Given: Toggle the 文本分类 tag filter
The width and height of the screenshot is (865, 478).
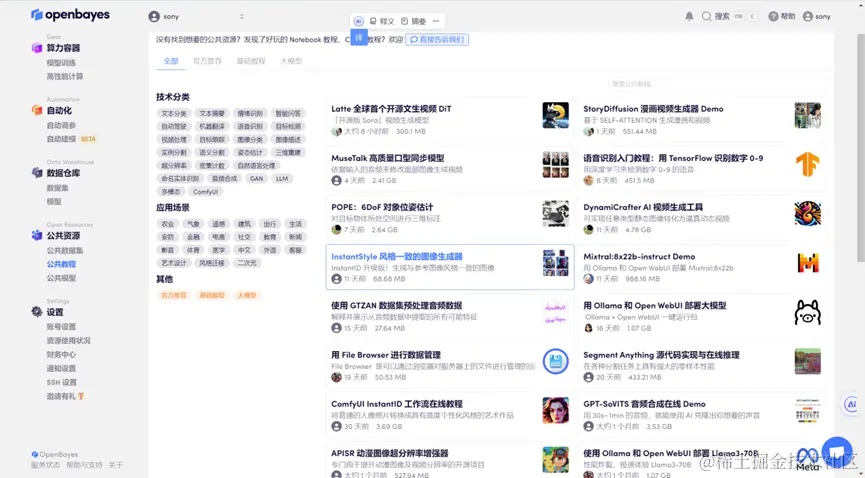Looking at the screenshot, I should pyautogui.click(x=174, y=113).
